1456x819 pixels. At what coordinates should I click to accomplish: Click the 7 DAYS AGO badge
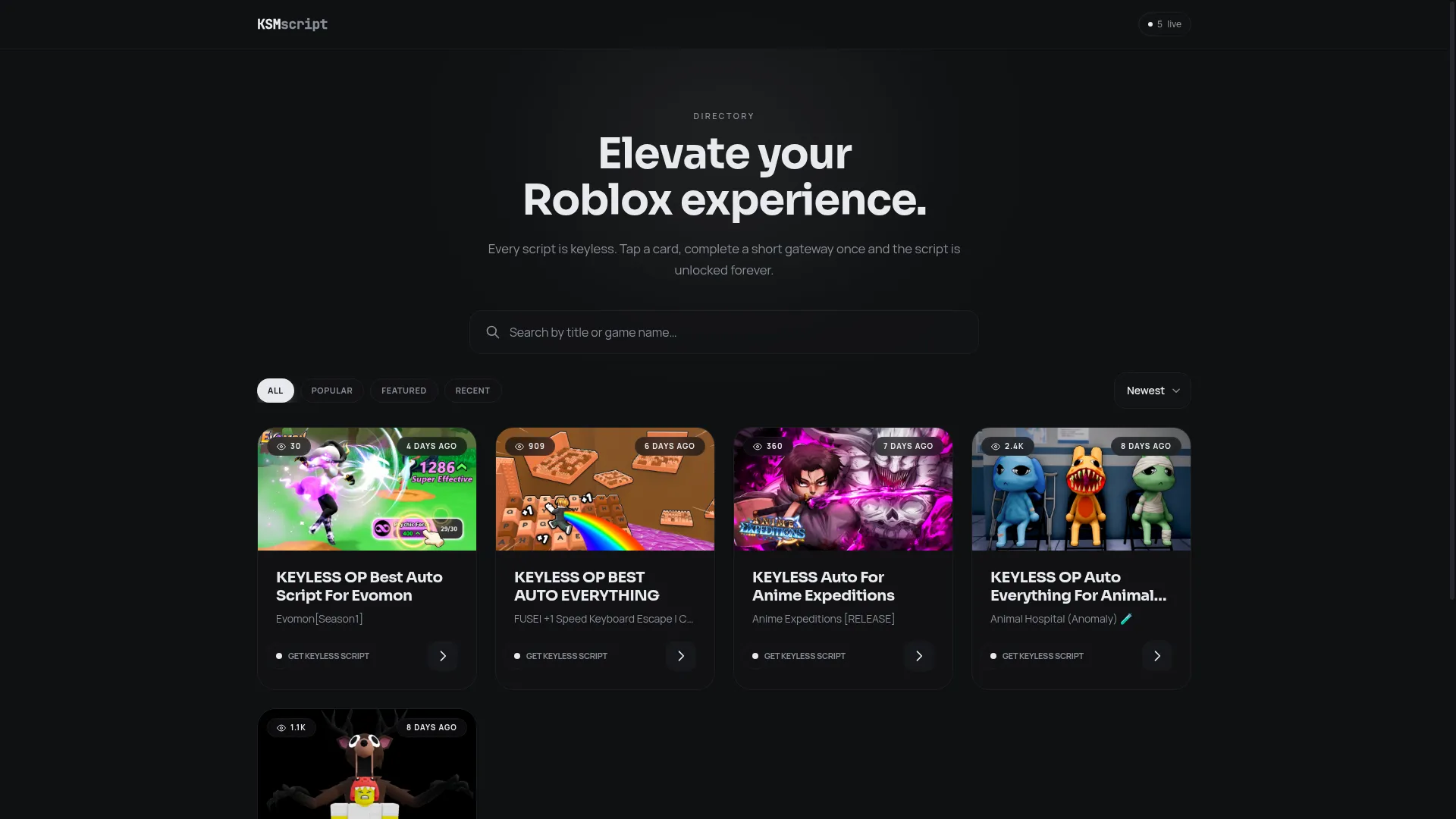908,446
